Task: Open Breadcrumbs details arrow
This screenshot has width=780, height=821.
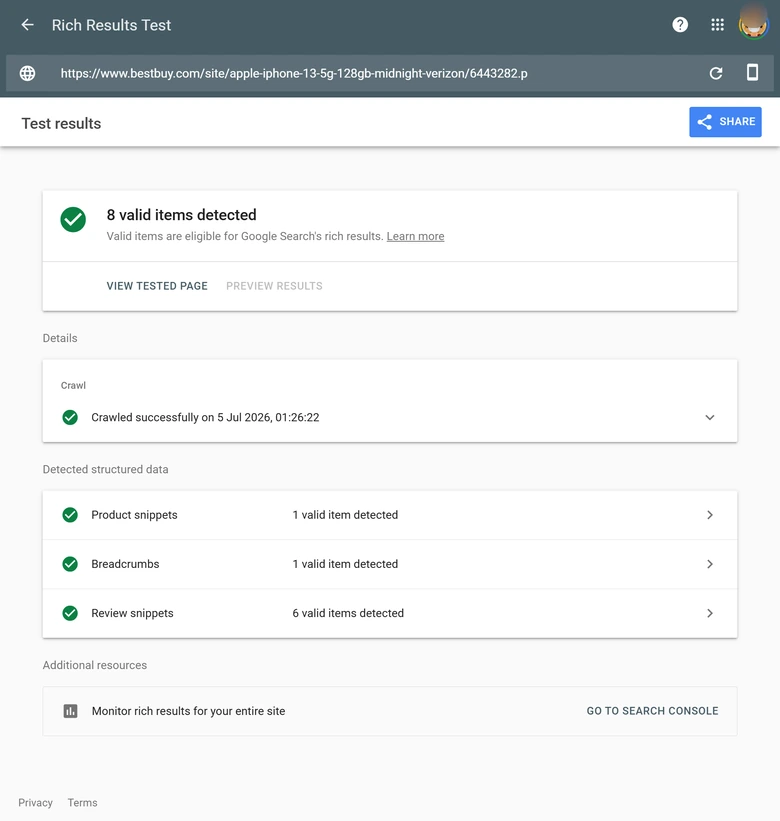Action: coord(710,564)
